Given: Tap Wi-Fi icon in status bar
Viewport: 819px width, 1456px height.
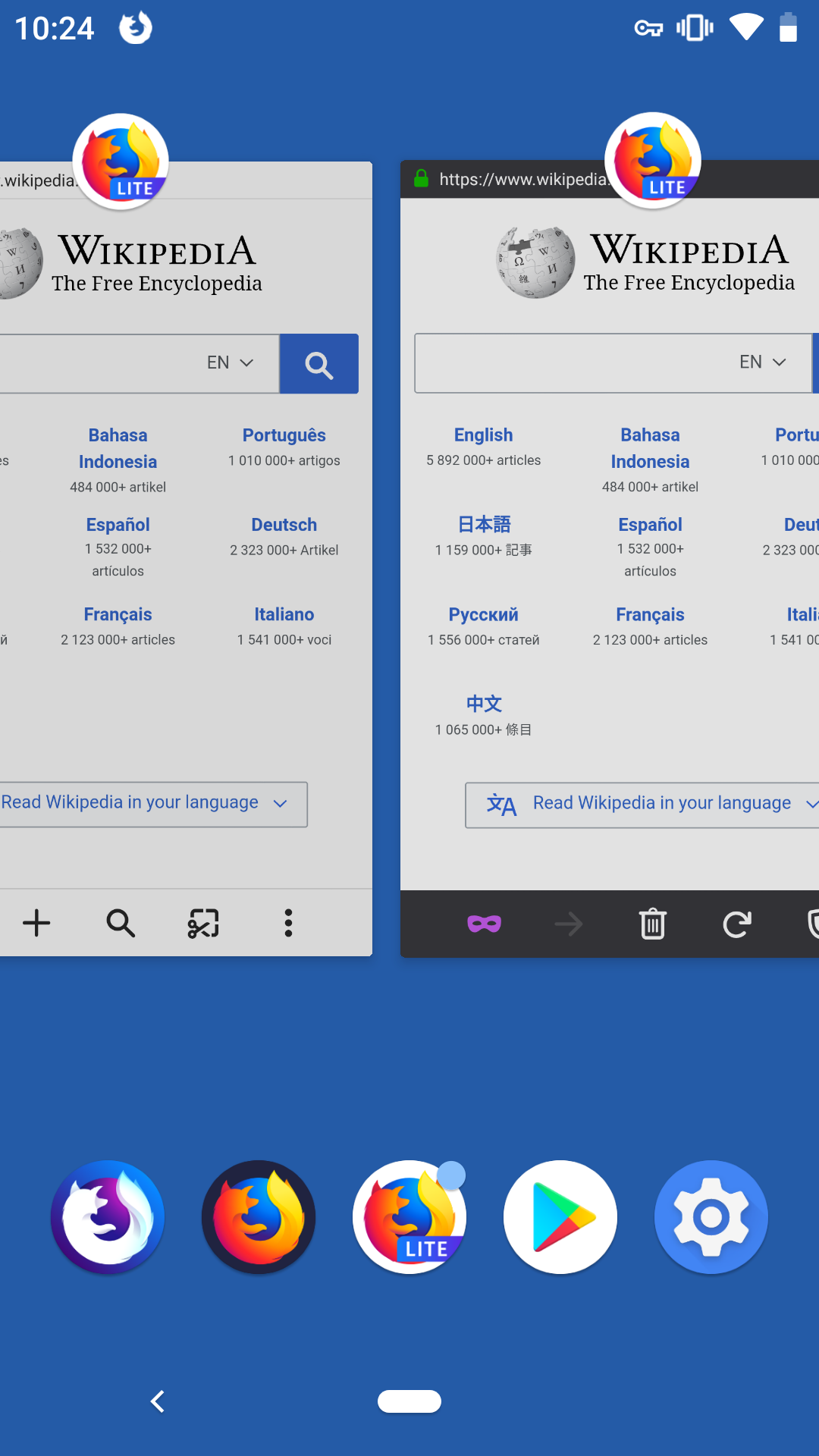Looking at the screenshot, I should point(747,27).
